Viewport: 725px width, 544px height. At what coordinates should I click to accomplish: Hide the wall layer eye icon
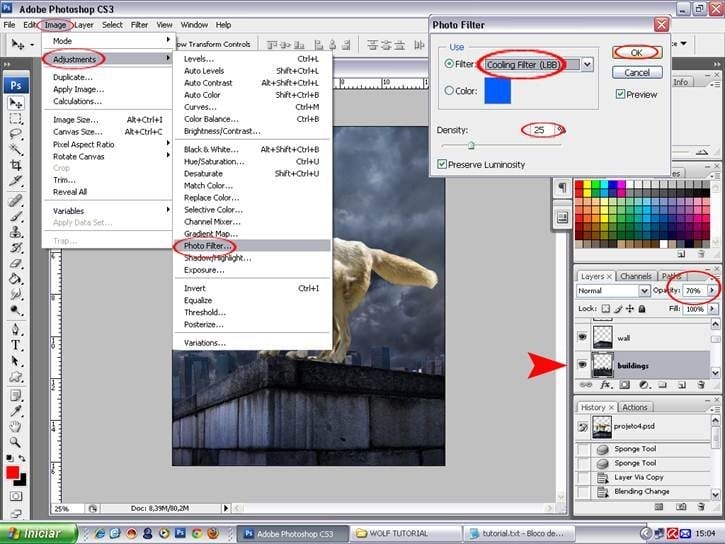582,337
